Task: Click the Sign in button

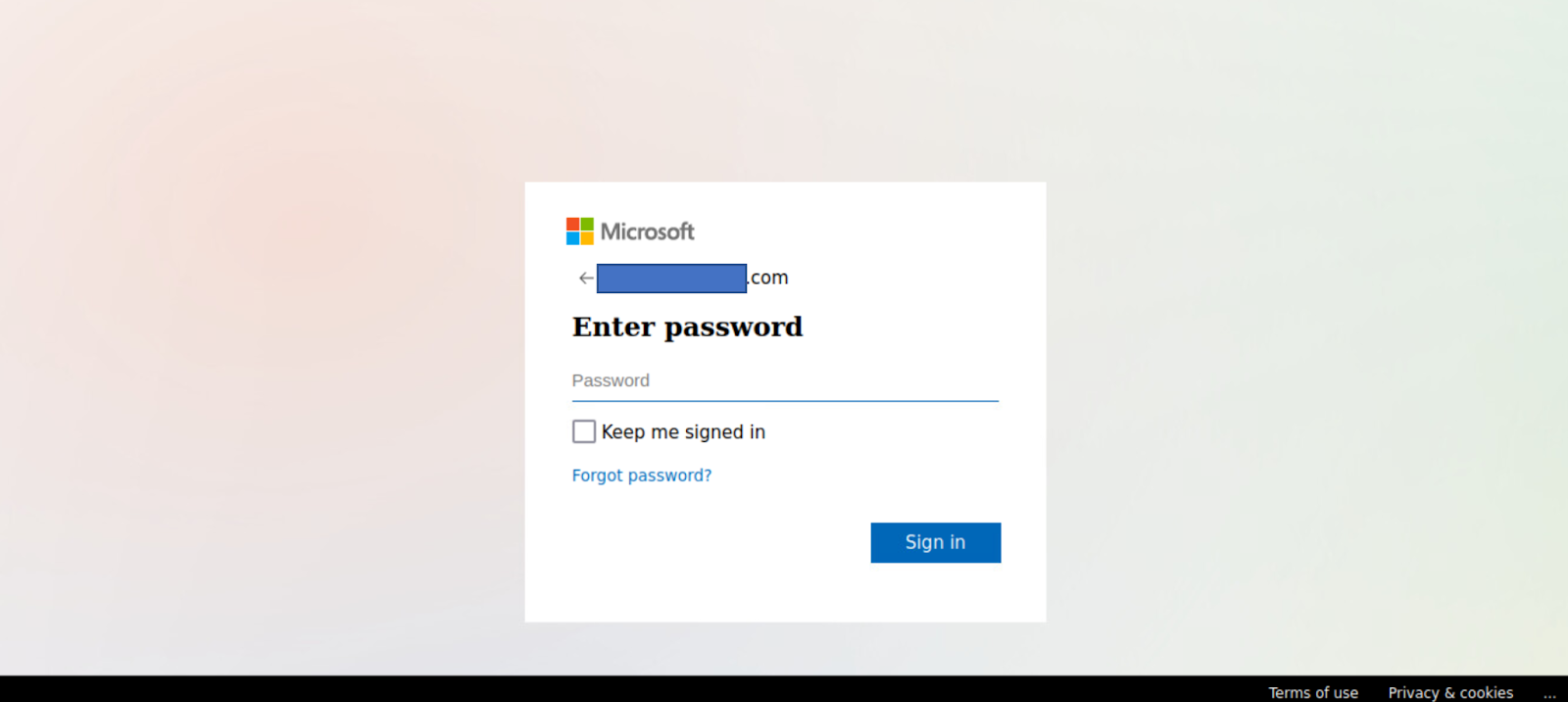Action: click(936, 542)
